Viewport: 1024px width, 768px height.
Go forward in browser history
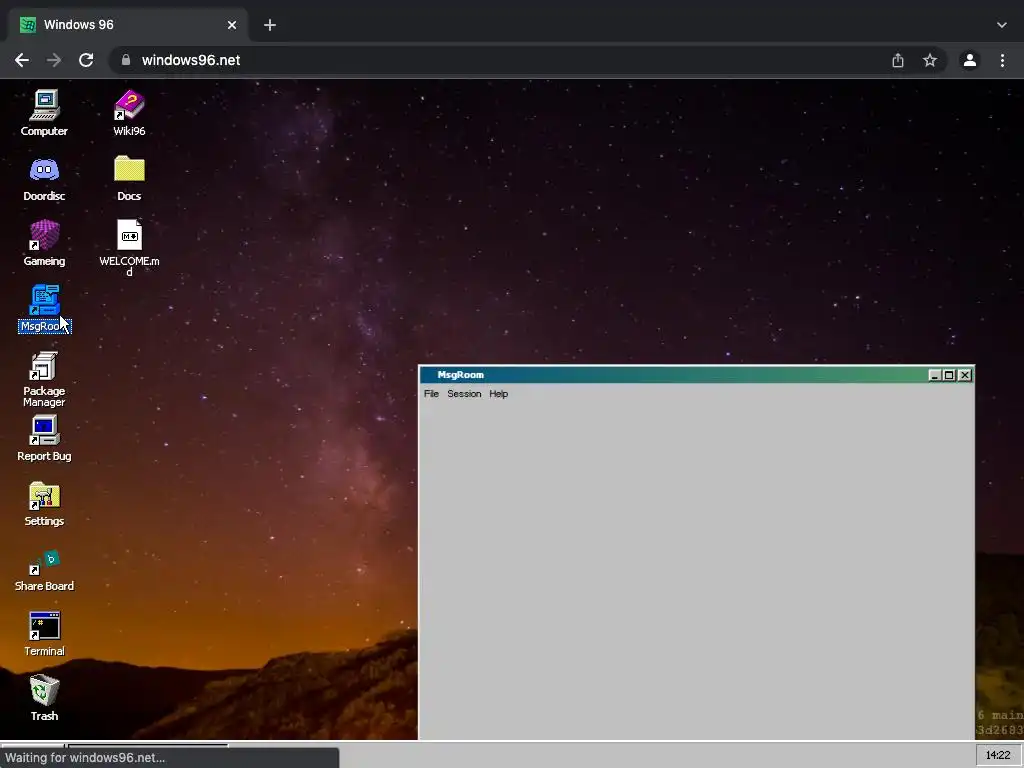(x=54, y=60)
